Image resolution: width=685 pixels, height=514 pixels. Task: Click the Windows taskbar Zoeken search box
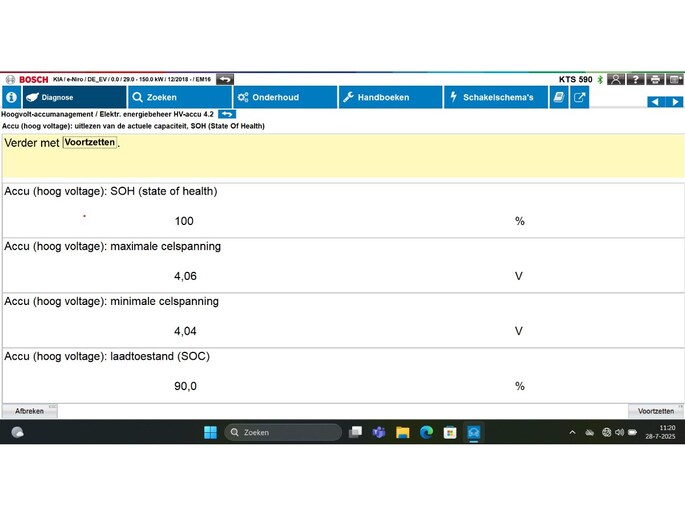pyautogui.click(x=282, y=432)
